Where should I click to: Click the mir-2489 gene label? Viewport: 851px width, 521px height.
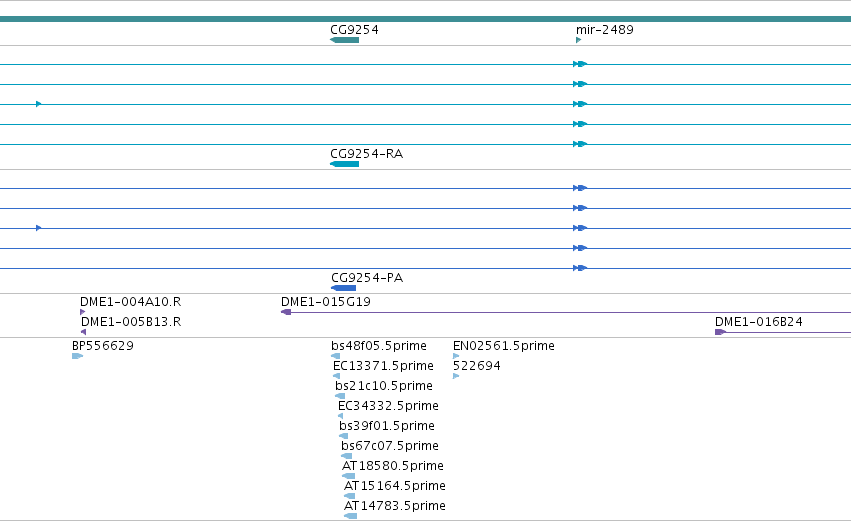coord(605,29)
